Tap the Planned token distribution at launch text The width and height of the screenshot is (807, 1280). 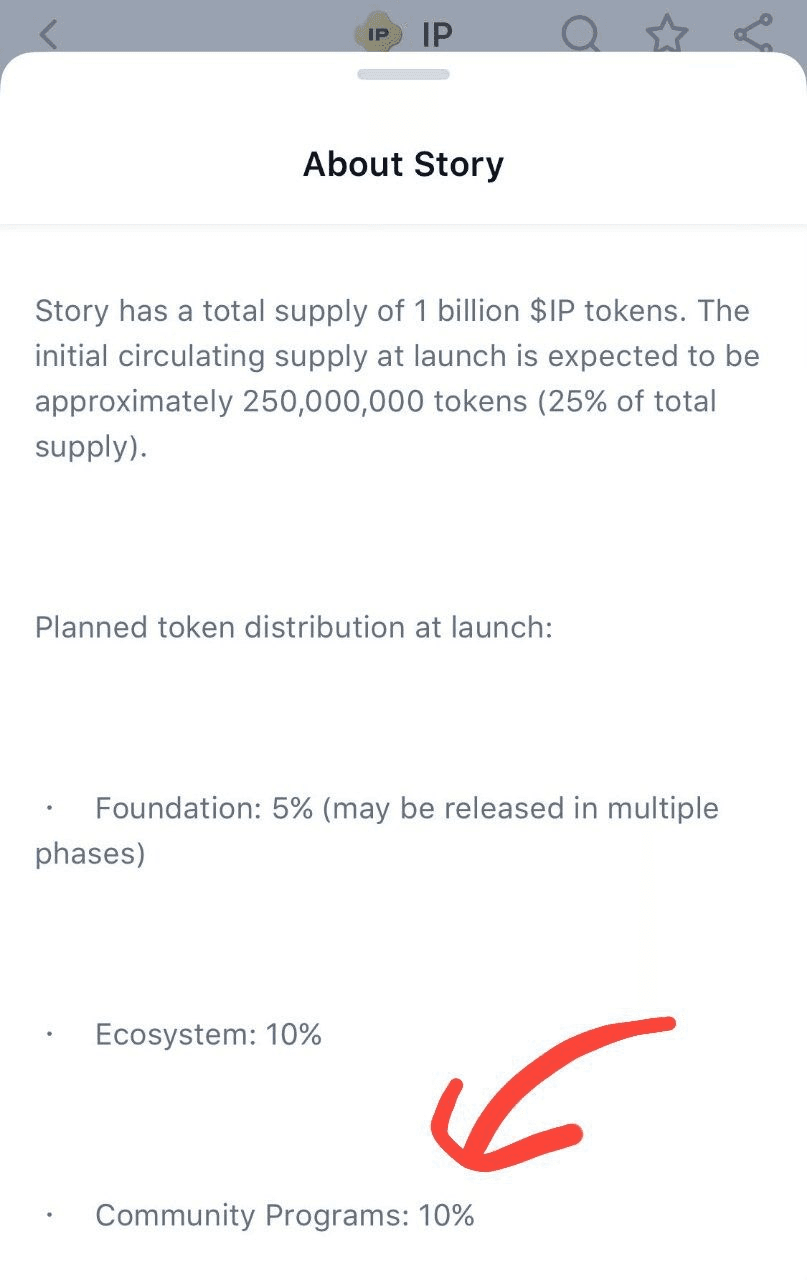coord(294,628)
